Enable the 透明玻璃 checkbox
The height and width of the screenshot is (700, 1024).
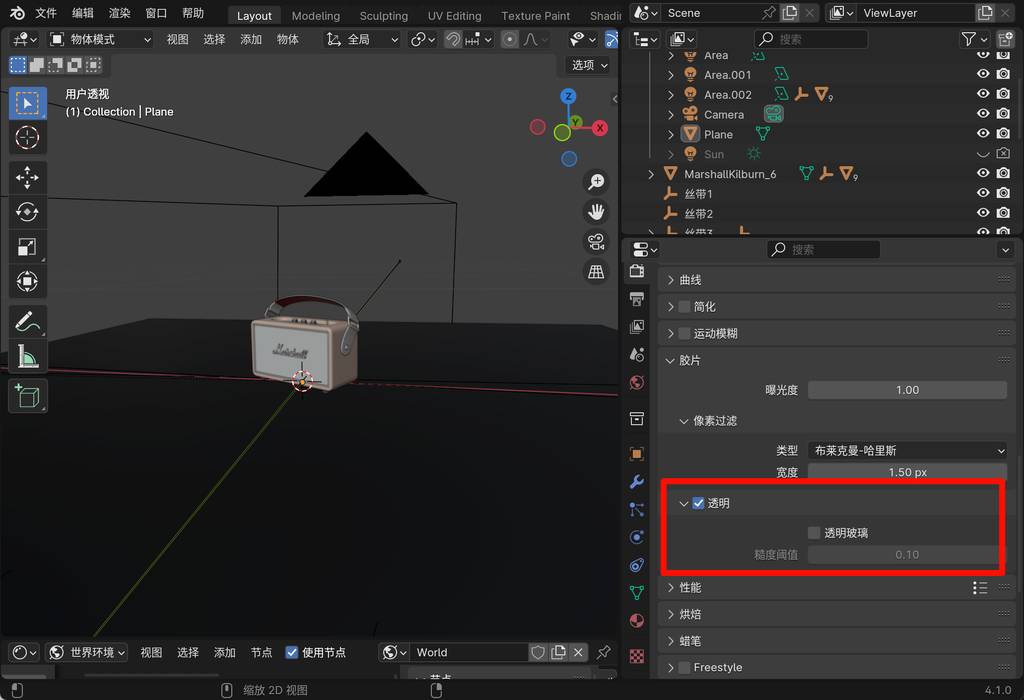(814, 533)
